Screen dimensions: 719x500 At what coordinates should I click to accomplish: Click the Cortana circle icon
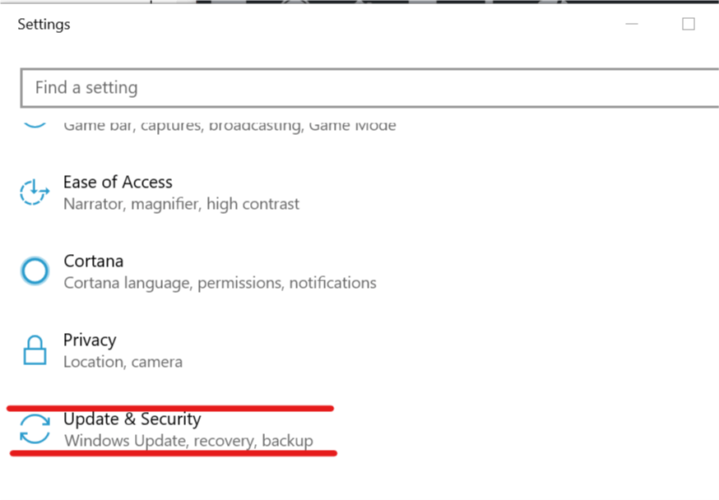35,271
